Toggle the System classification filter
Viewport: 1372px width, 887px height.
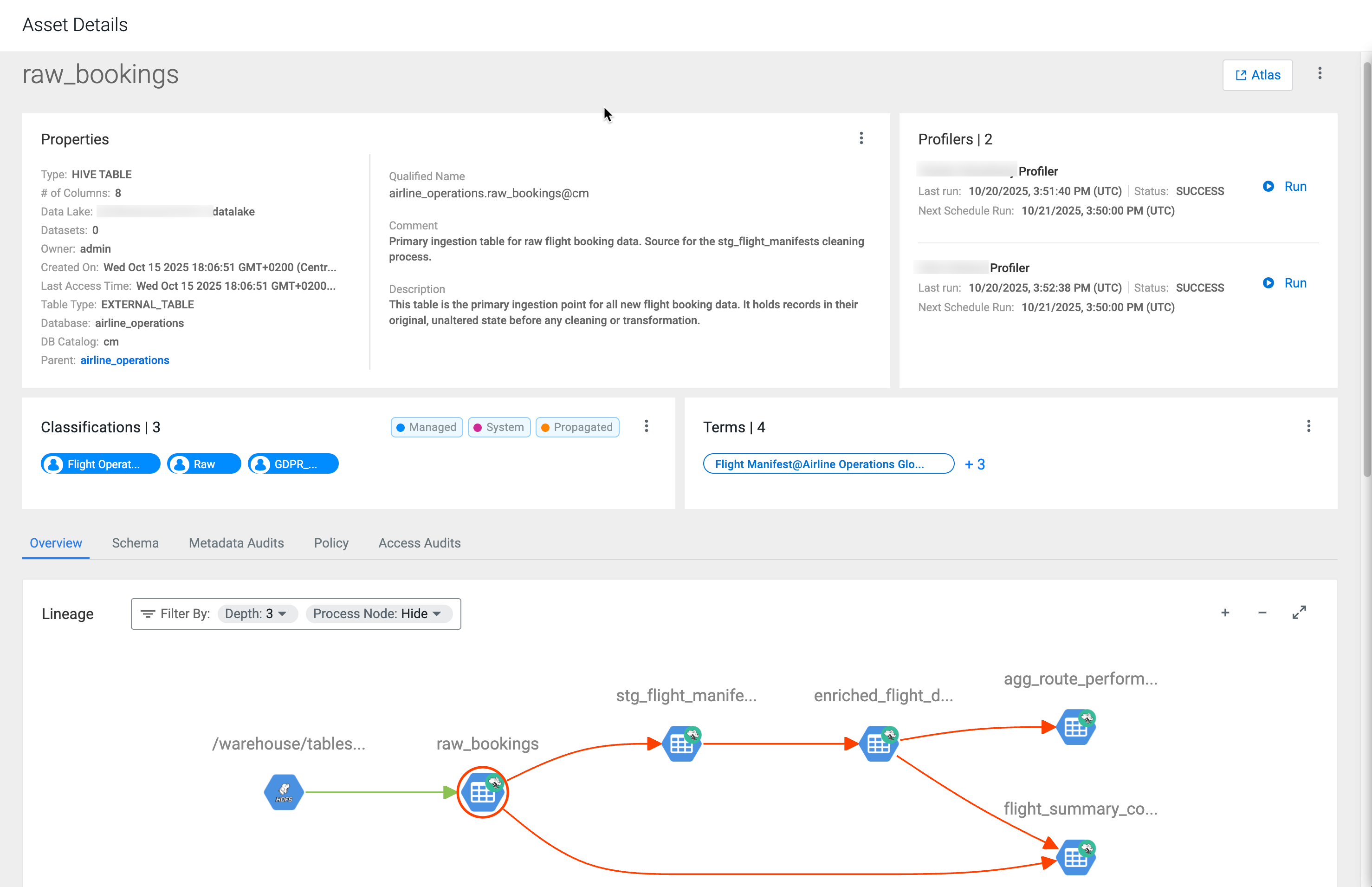[499, 427]
